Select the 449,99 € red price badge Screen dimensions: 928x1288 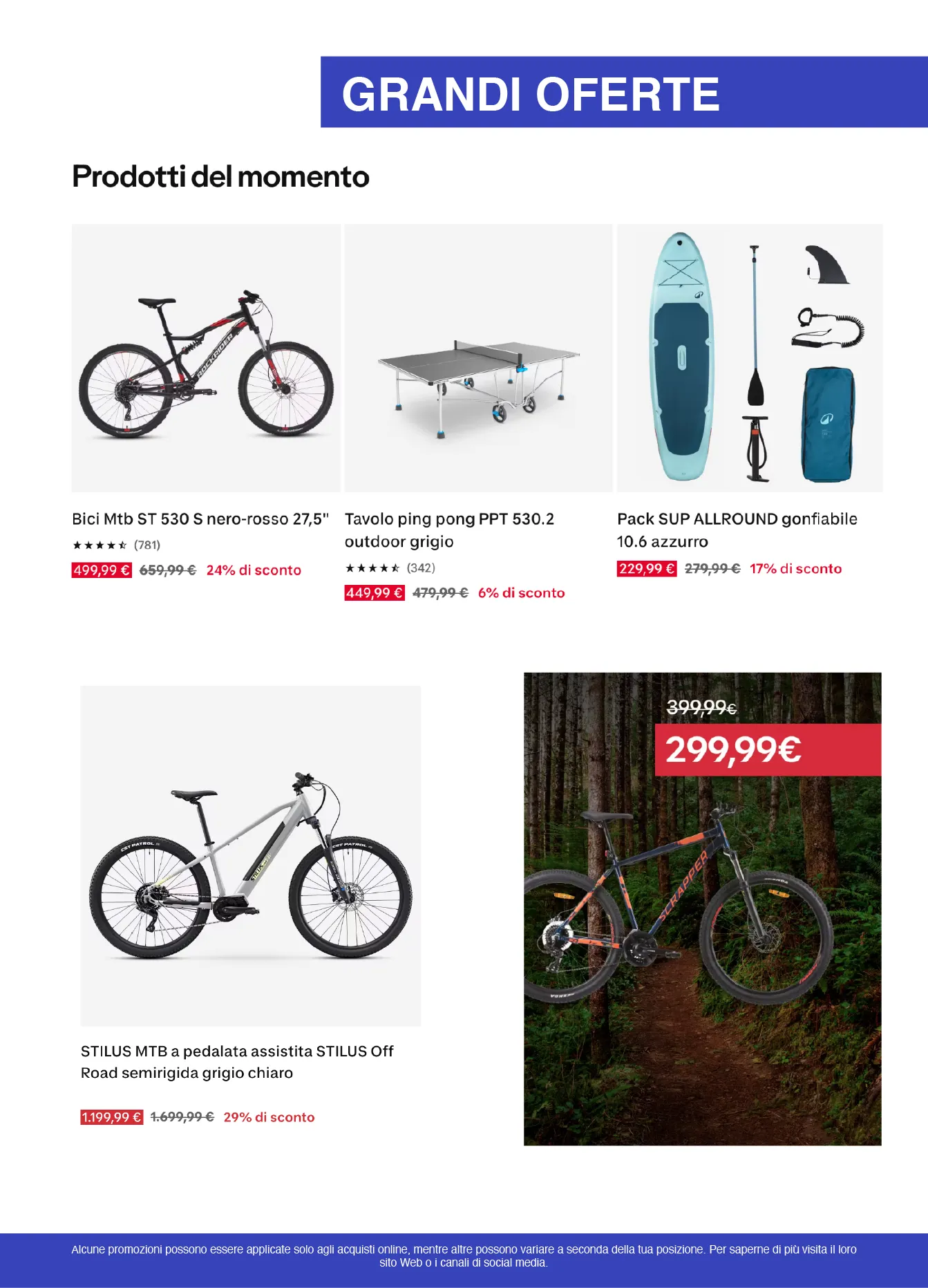(375, 593)
